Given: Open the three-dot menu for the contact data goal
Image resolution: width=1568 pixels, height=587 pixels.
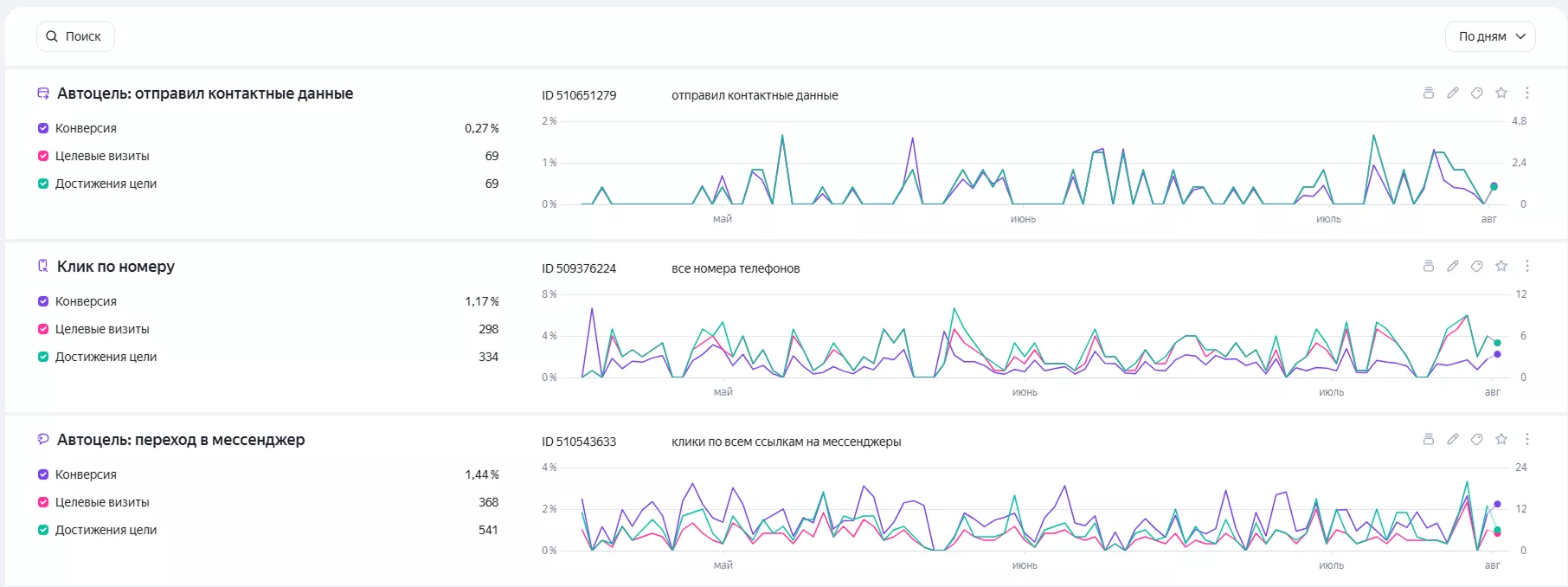Looking at the screenshot, I should pos(1527,93).
